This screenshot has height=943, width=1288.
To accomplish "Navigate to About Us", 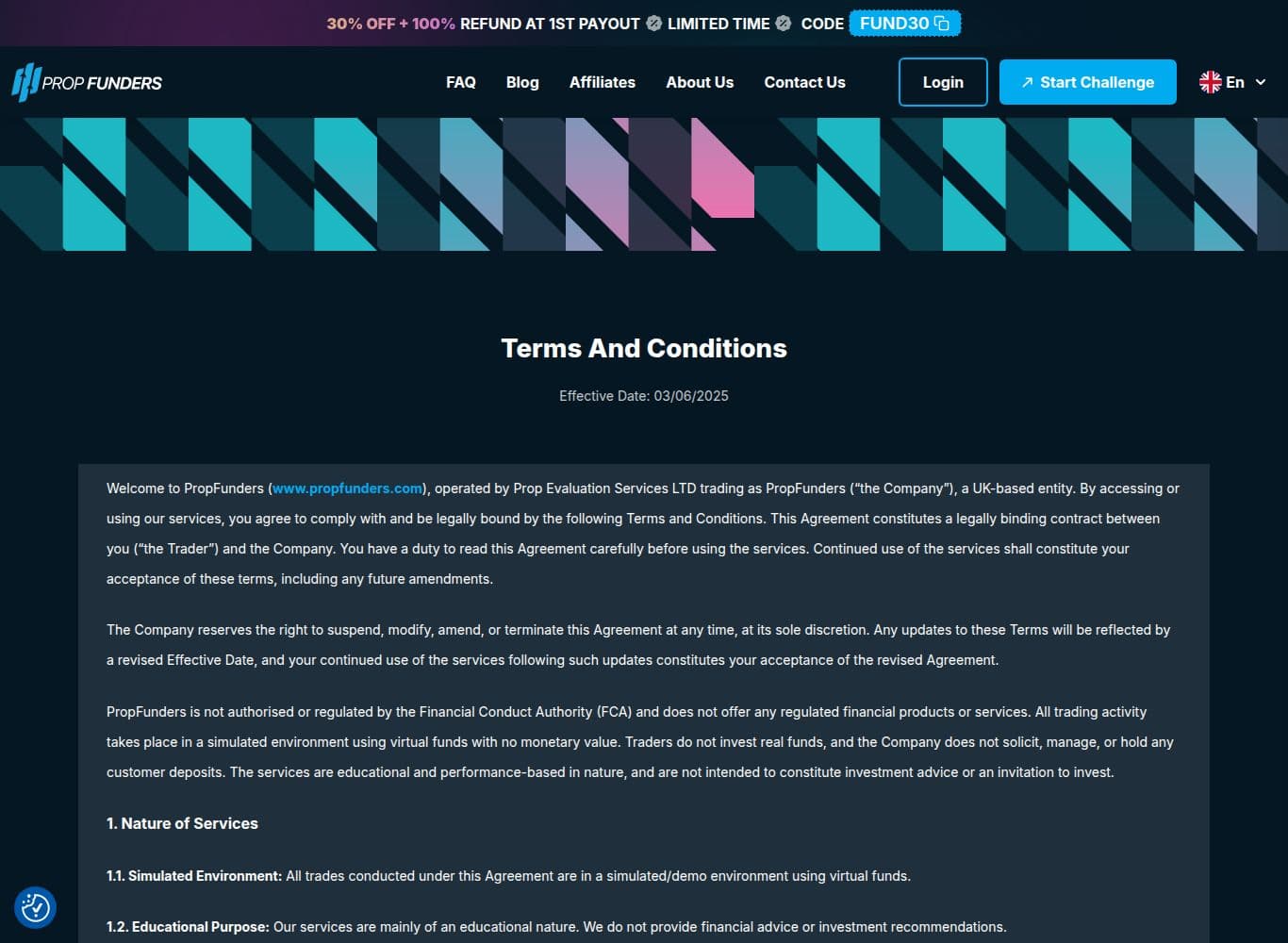I will click(x=700, y=82).
